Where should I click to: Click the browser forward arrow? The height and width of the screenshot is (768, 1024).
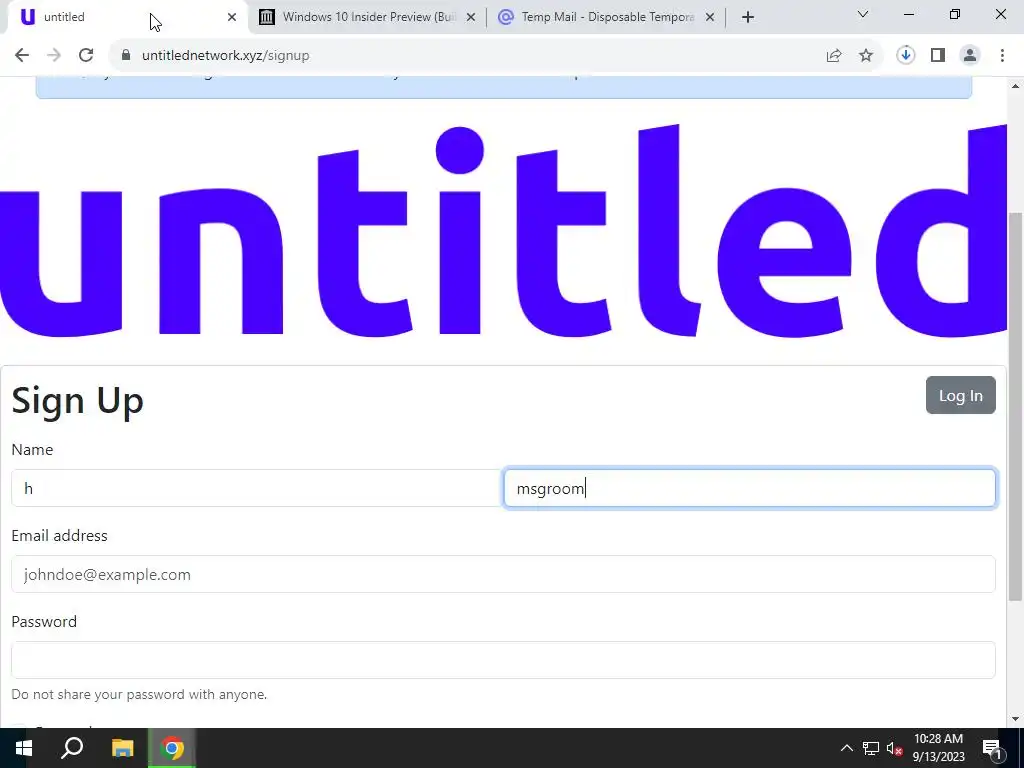[54, 56]
